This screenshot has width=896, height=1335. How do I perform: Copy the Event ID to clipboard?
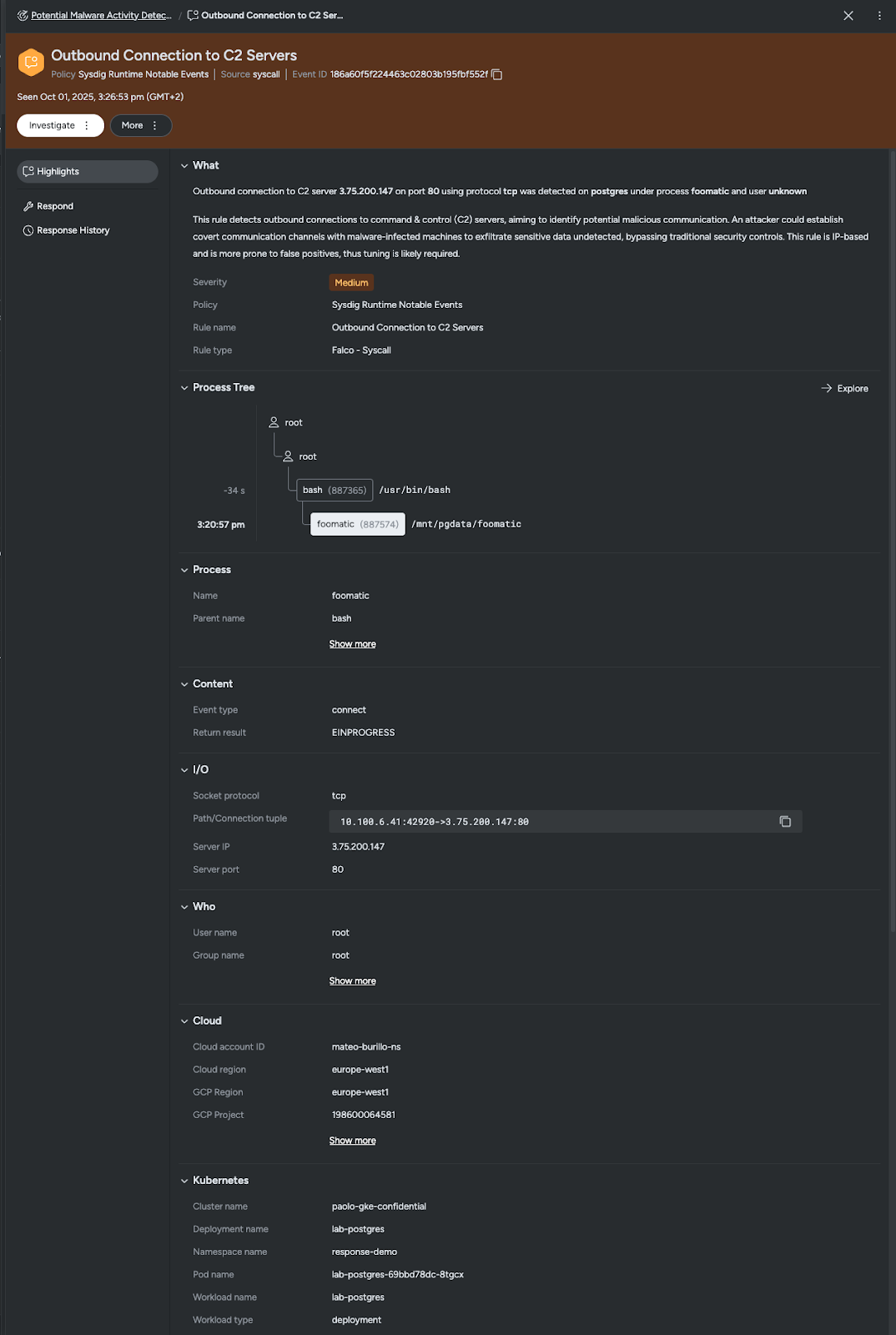[x=497, y=74]
